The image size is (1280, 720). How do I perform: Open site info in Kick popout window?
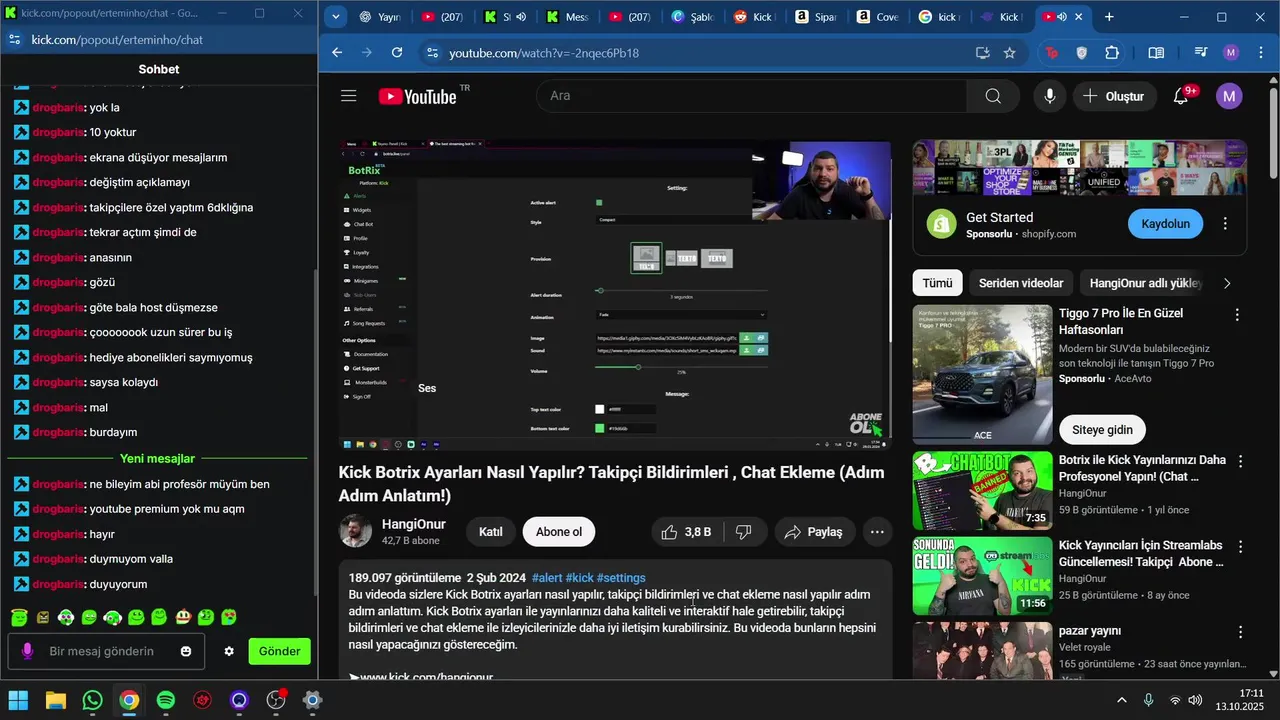tap(14, 39)
